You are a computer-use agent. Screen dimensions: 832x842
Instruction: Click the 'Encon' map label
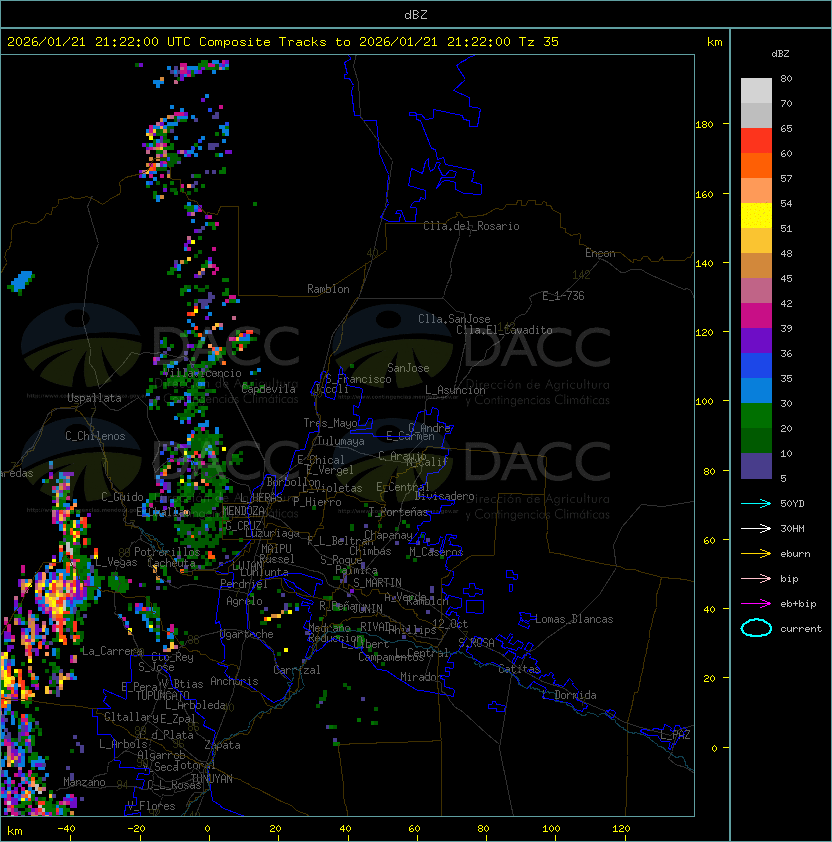[x=600, y=253]
